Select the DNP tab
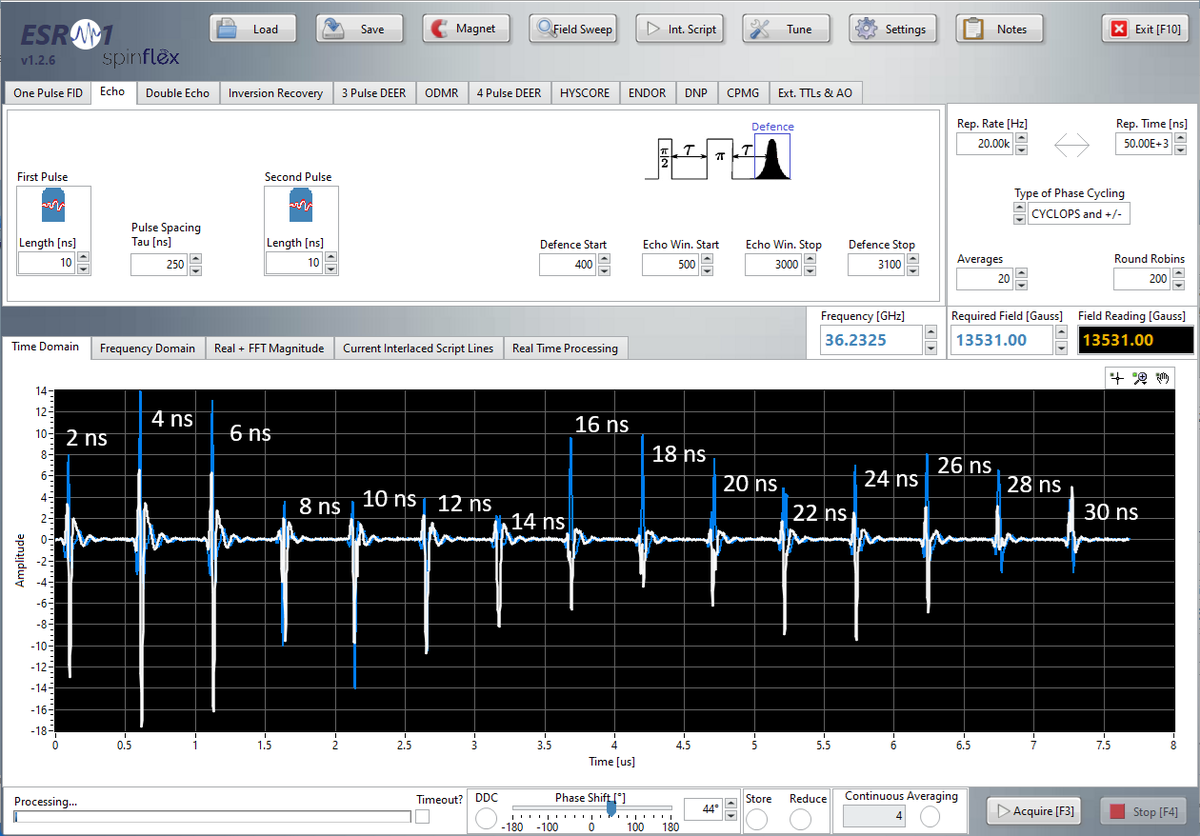 pos(696,93)
